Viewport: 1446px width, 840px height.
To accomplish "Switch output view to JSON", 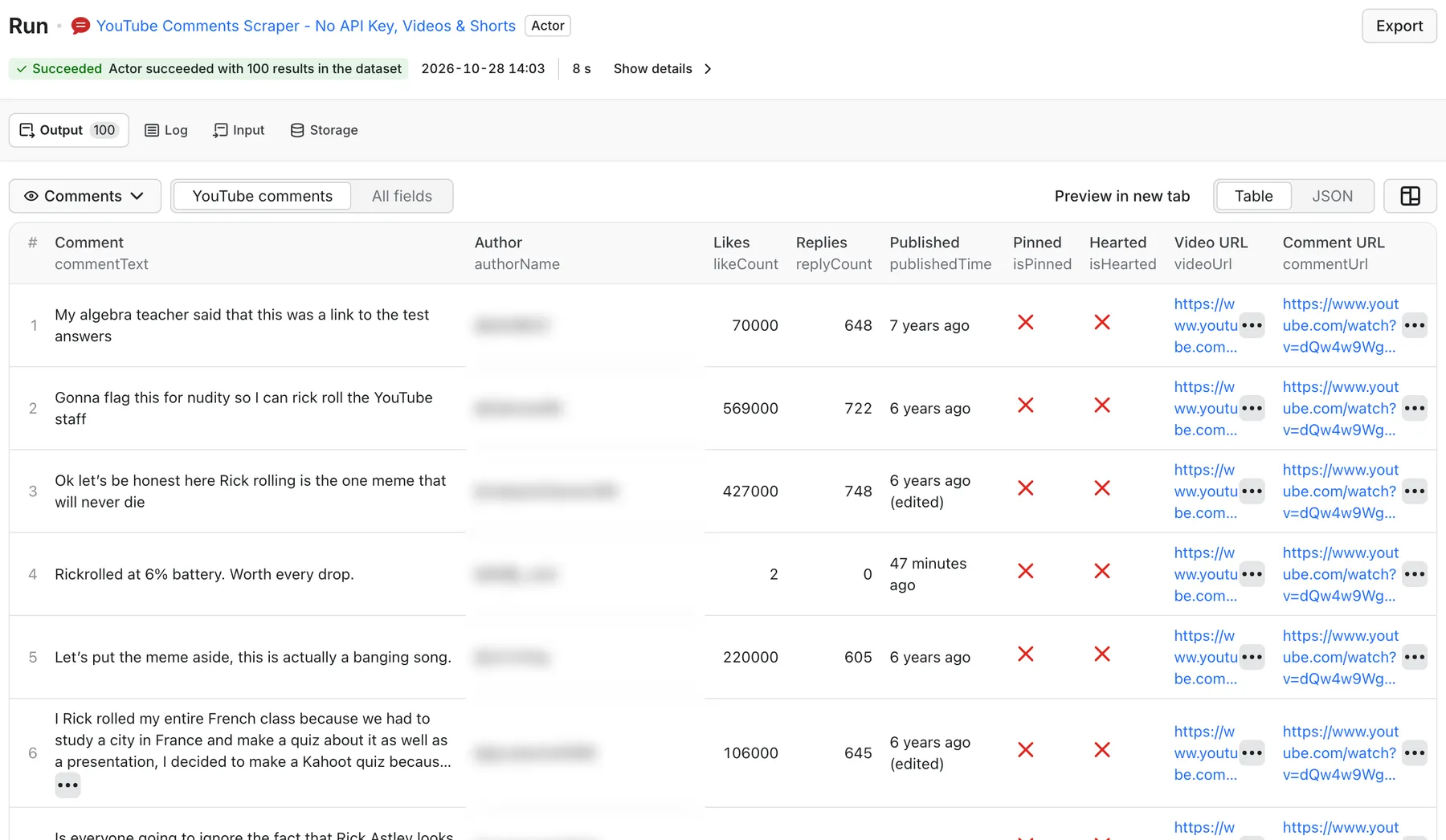I will coord(1332,196).
